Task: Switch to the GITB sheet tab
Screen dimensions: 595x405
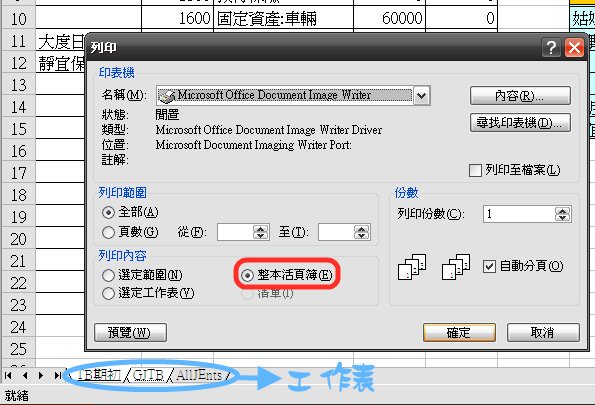Action: coord(148,375)
